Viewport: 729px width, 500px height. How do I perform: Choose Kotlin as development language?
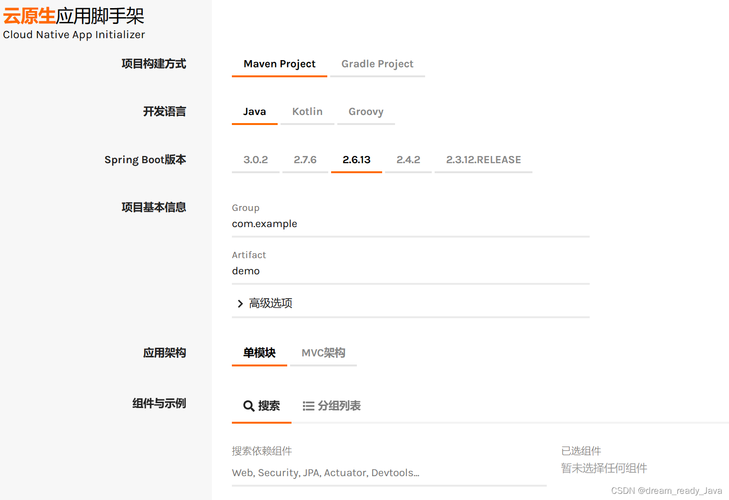[x=307, y=112]
